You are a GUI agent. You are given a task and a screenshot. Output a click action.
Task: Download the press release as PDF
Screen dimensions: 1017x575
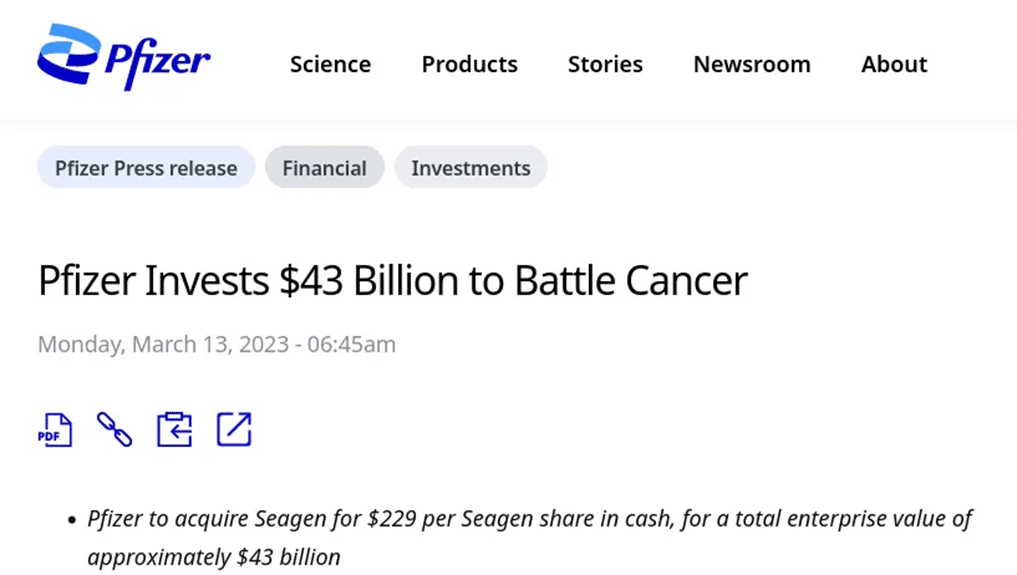pyautogui.click(x=55, y=430)
